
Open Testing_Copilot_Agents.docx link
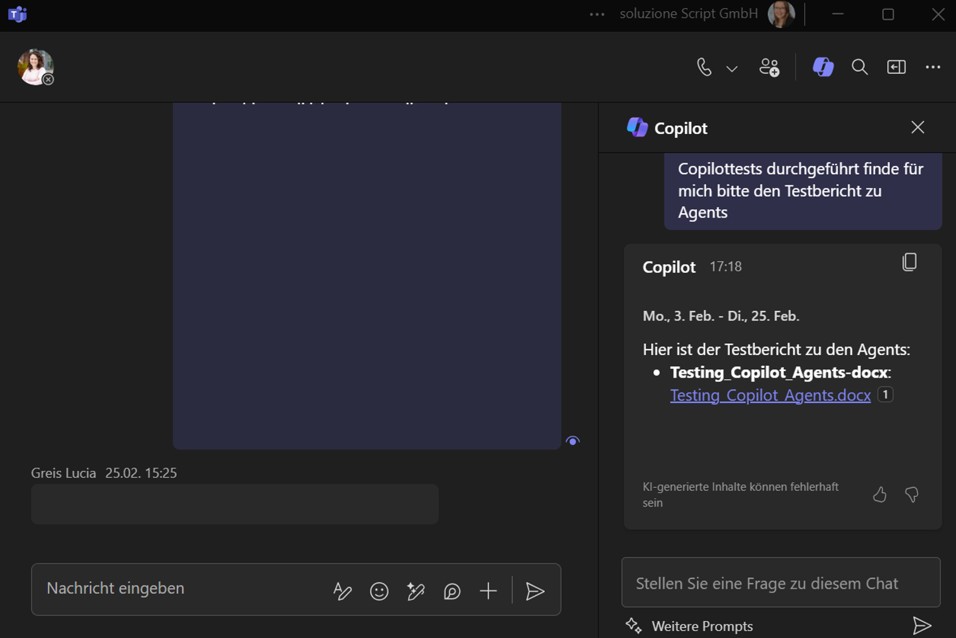coord(770,395)
